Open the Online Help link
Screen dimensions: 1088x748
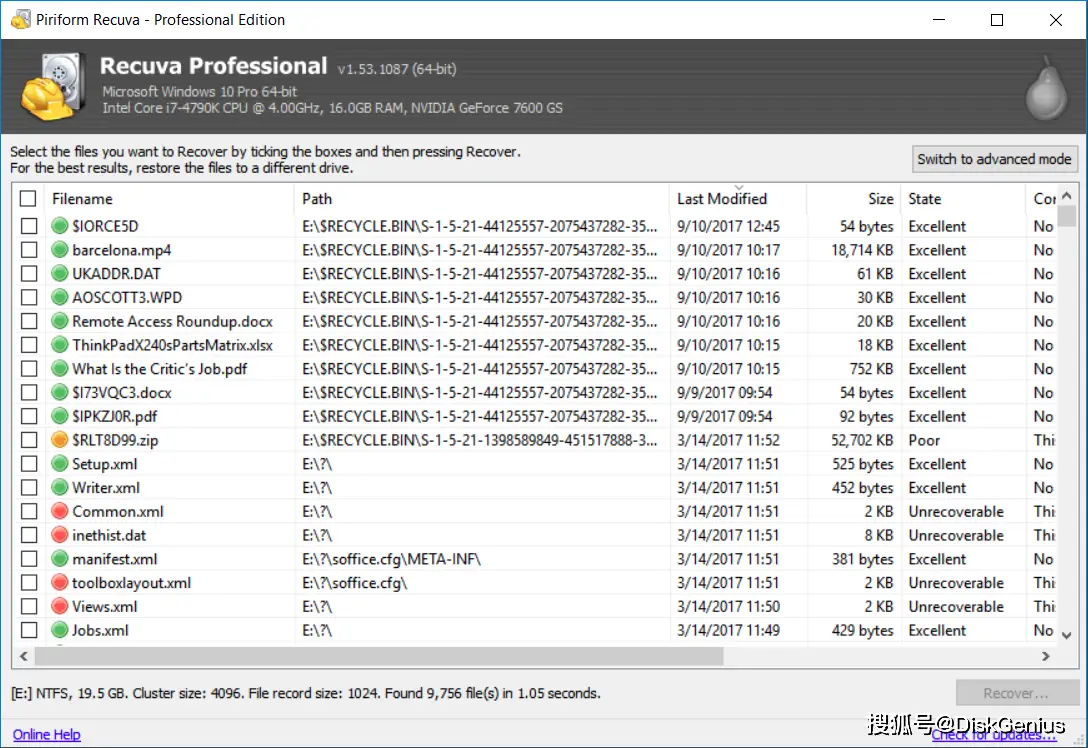click(46, 734)
